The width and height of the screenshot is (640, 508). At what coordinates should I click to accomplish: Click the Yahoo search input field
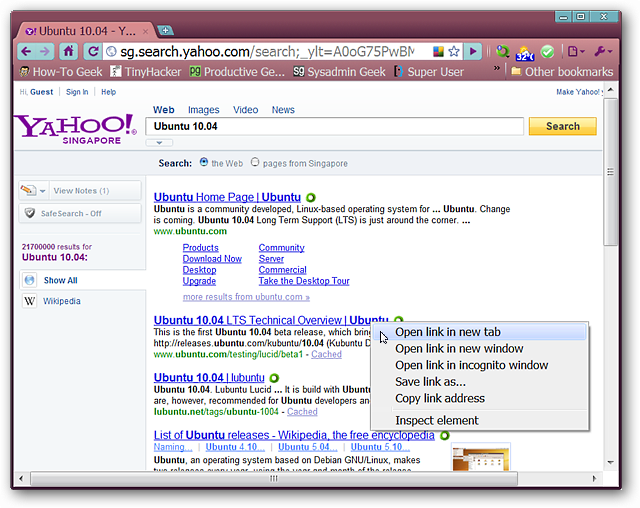pyautogui.click(x=335, y=127)
